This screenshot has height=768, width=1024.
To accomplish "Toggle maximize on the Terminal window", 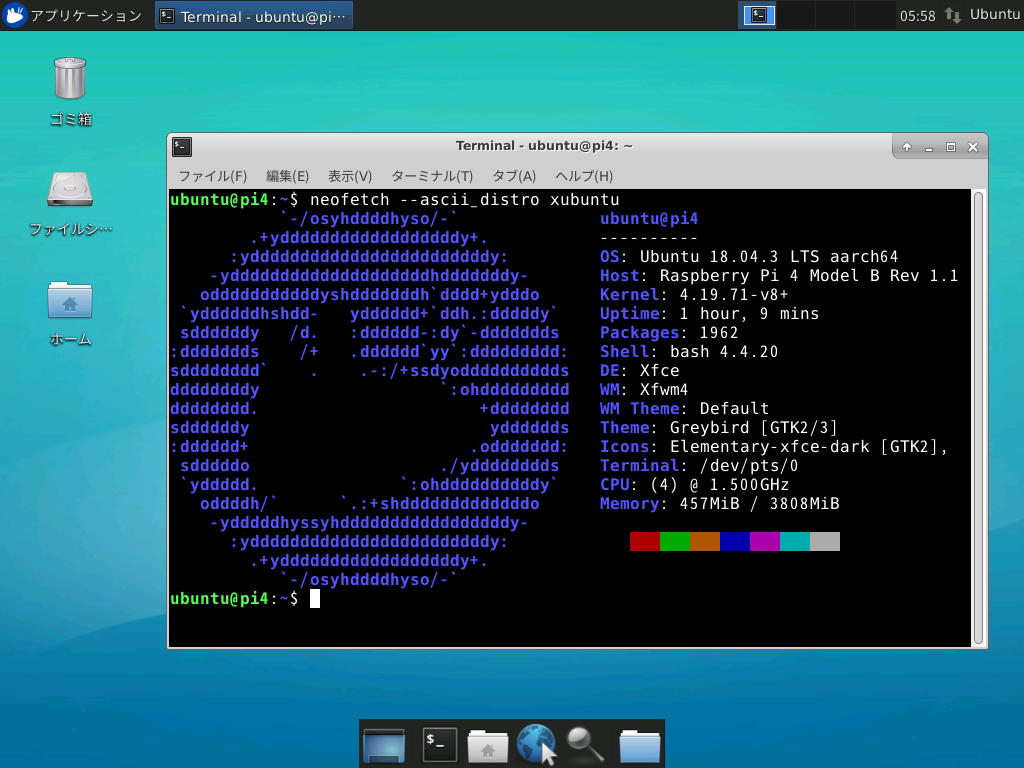I will tap(950, 146).
